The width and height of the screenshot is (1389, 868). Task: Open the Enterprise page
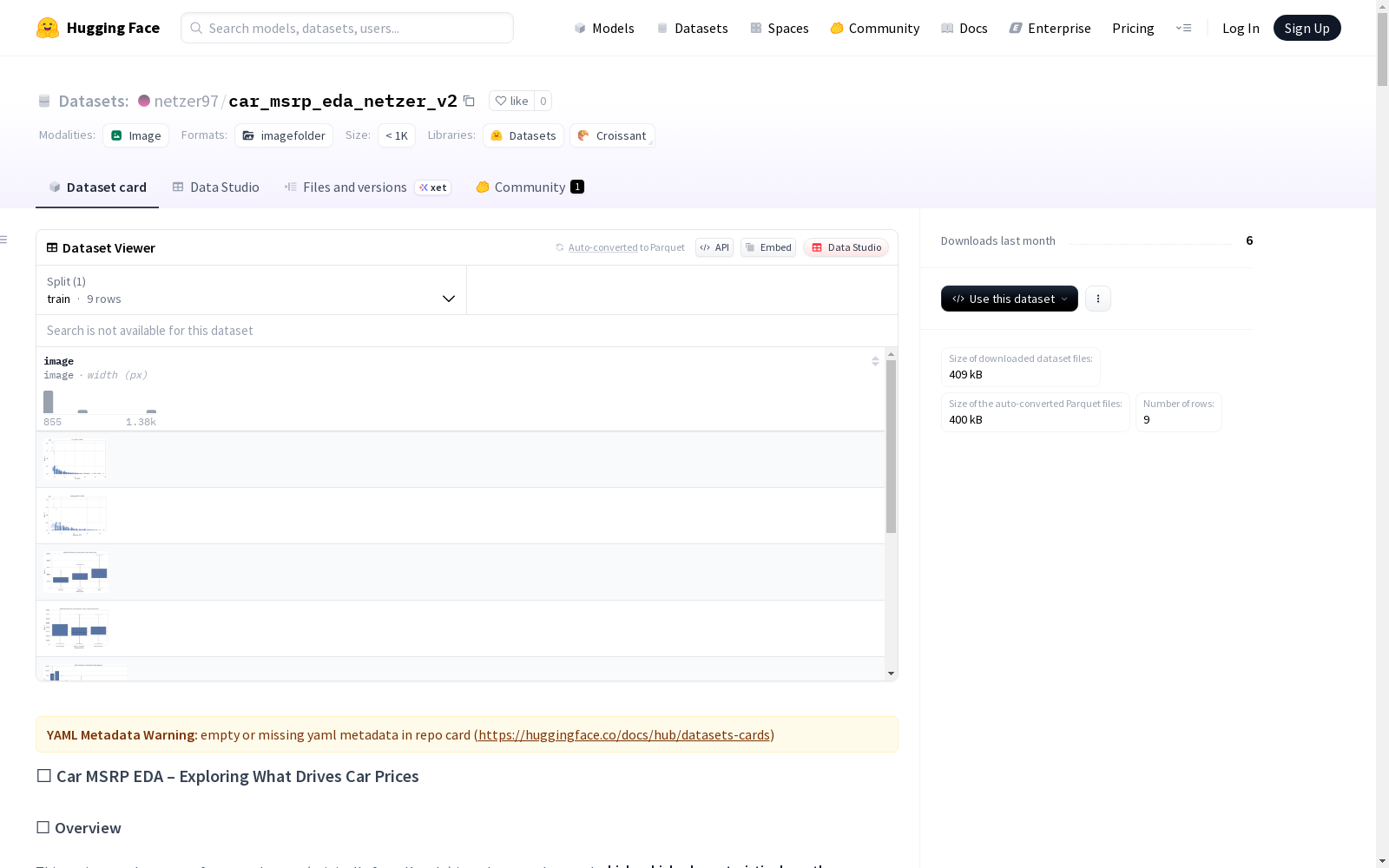pyautogui.click(x=1050, y=28)
